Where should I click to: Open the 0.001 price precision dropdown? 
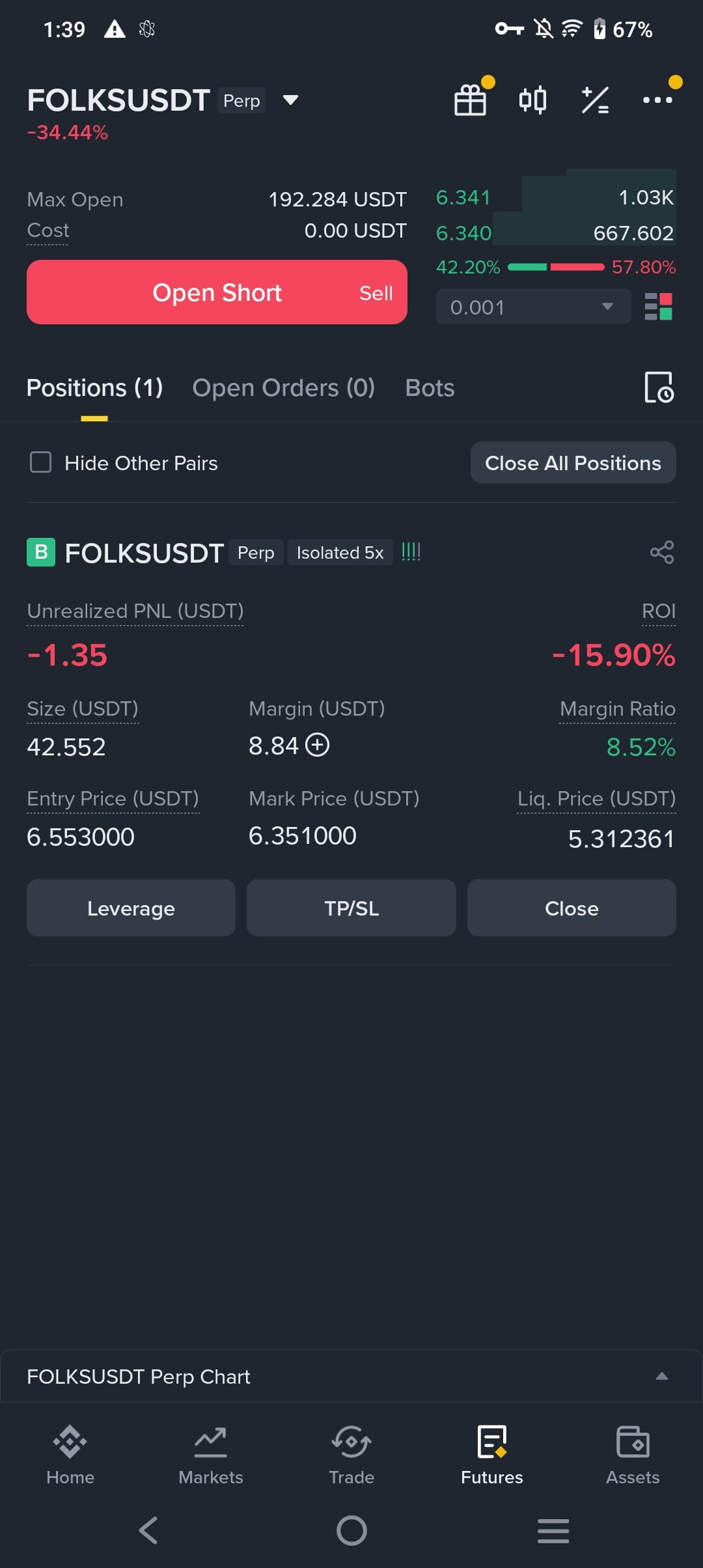[533, 307]
